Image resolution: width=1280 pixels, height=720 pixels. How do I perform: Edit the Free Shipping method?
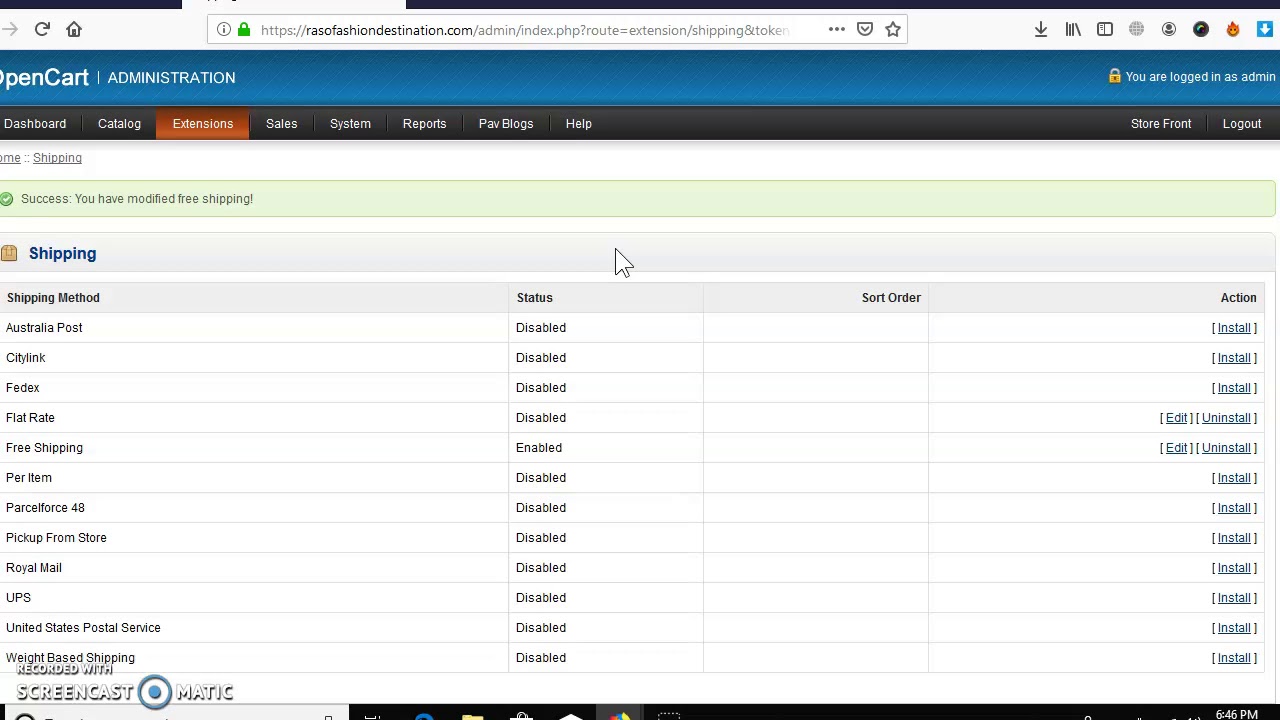click(x=1176, y=448)
